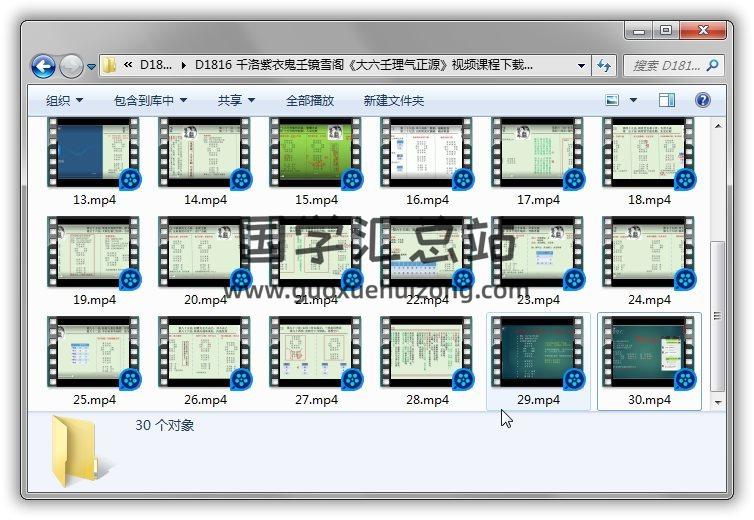The height and width of the screenshot is (520, 754).
Task: Click the player badge icon on 25.mp4
Action: (x=130, y=380)
